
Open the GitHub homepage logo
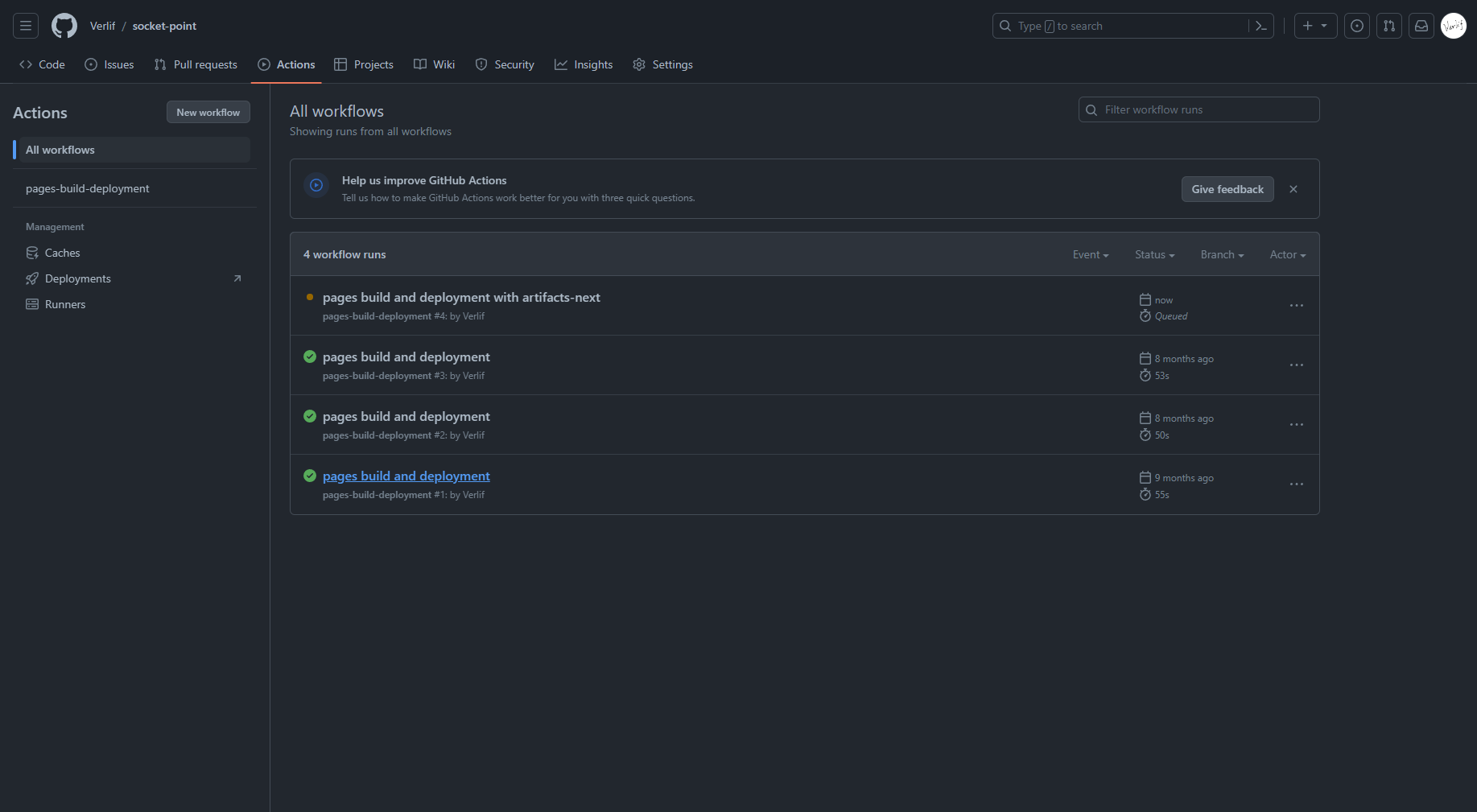(x=64, y=26)
